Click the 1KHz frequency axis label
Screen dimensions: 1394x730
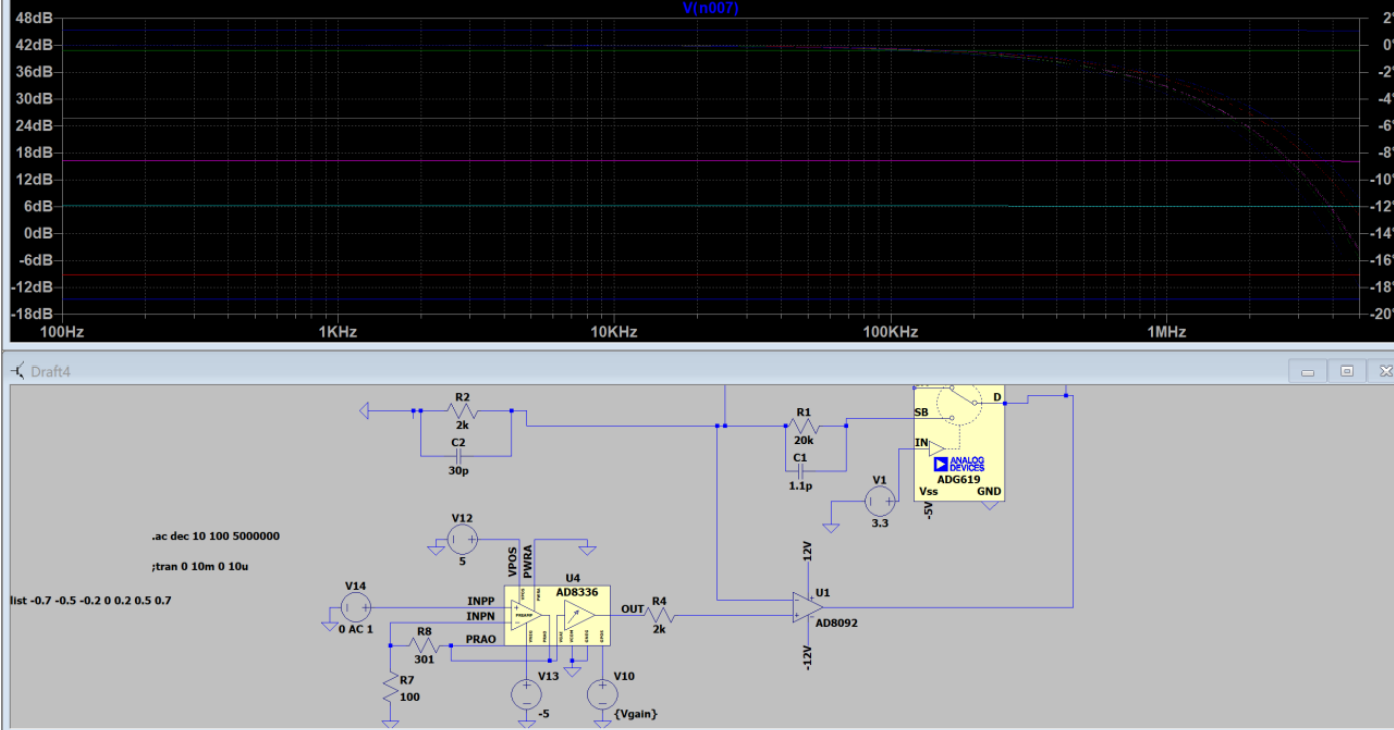[337, 332]
